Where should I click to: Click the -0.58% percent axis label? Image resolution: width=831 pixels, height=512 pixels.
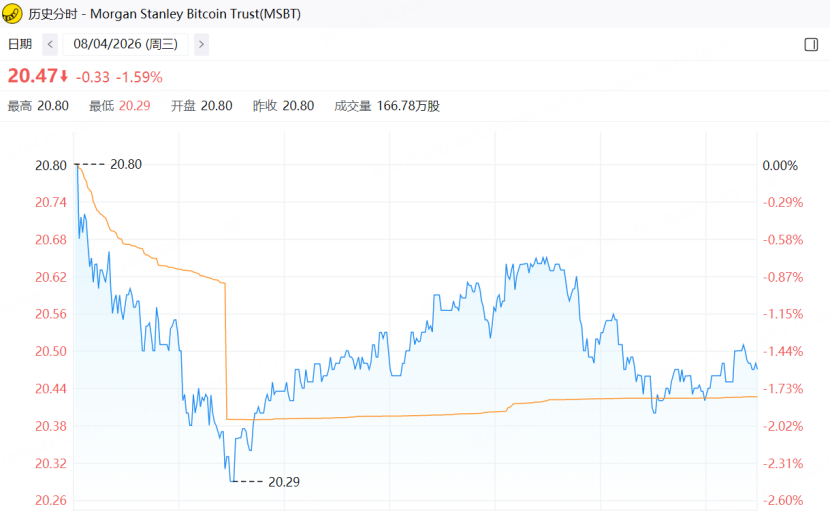pyautogui.click(x=783, y=240)
